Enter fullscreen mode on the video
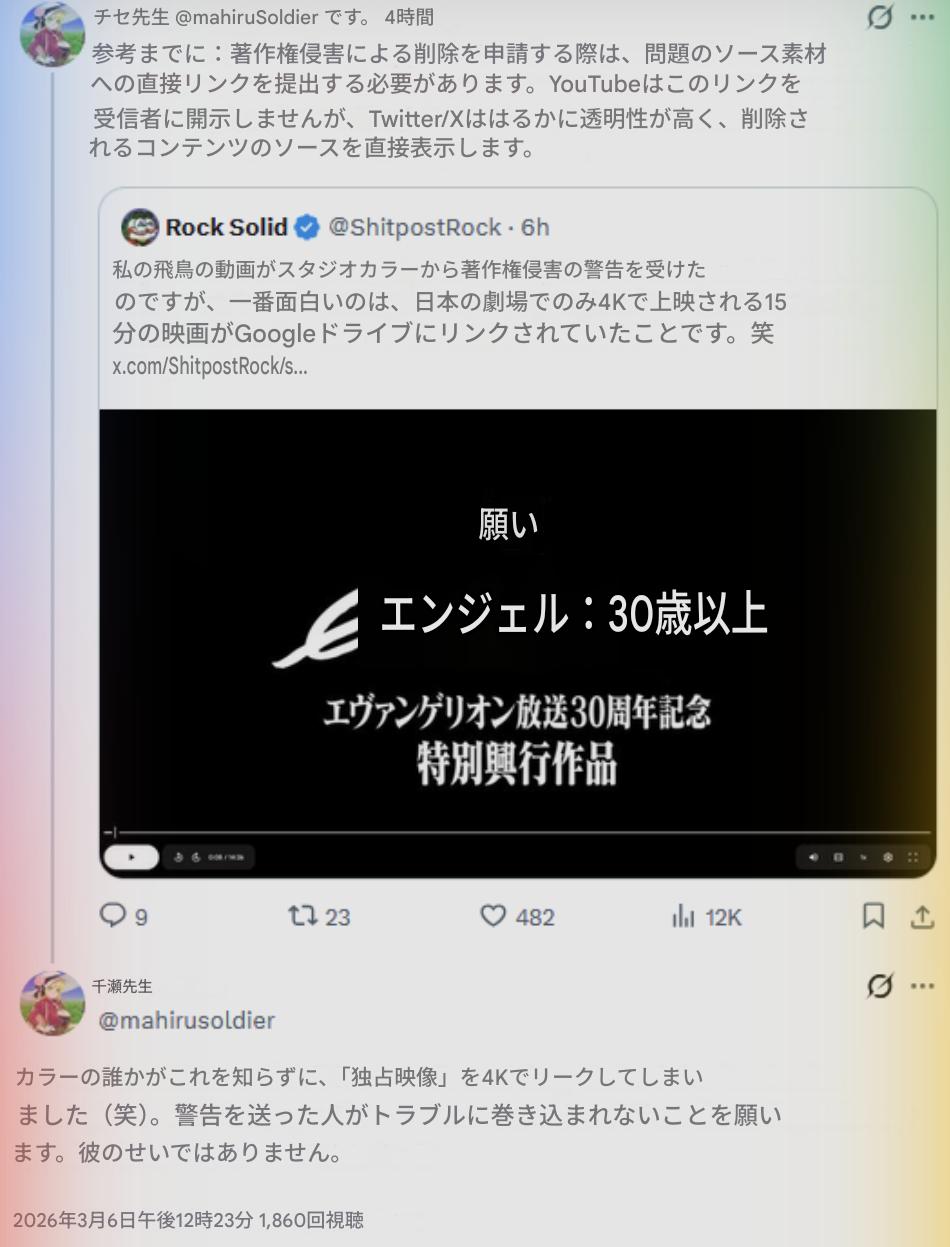950x1247 pixels. pos(913,857)
